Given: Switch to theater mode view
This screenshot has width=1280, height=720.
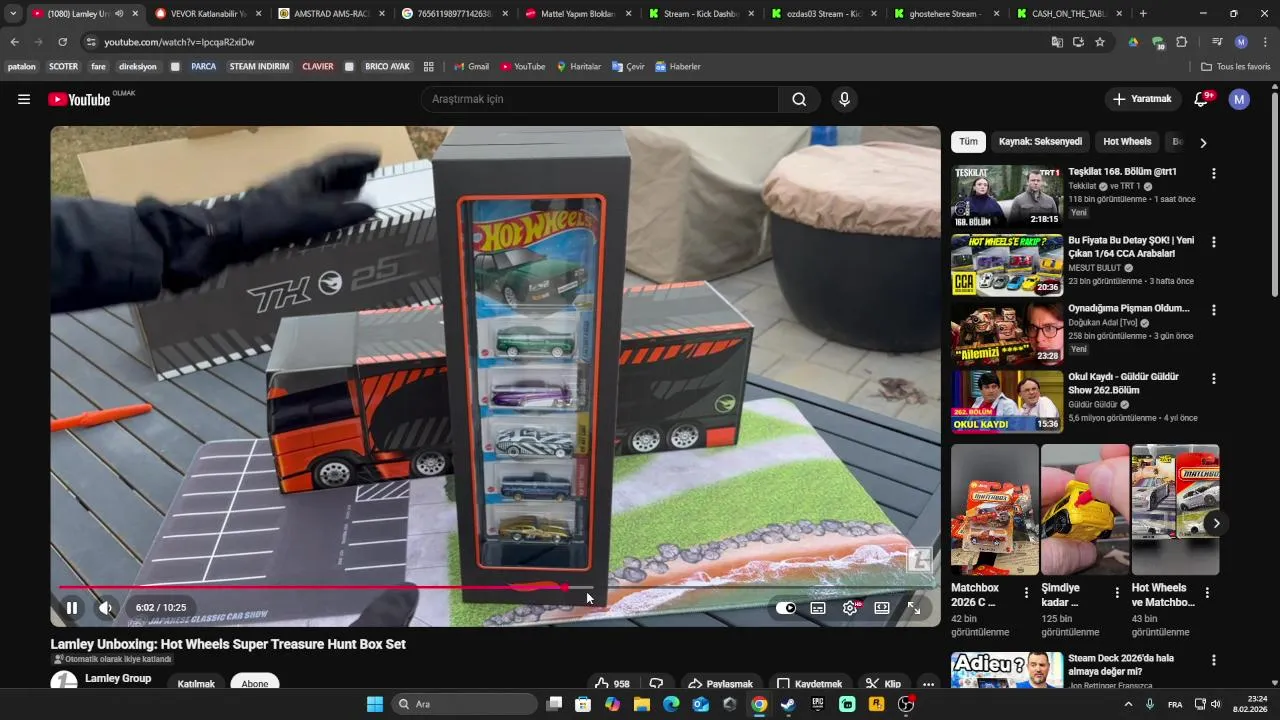Looking at the screenshot, I should coord(882,608).
